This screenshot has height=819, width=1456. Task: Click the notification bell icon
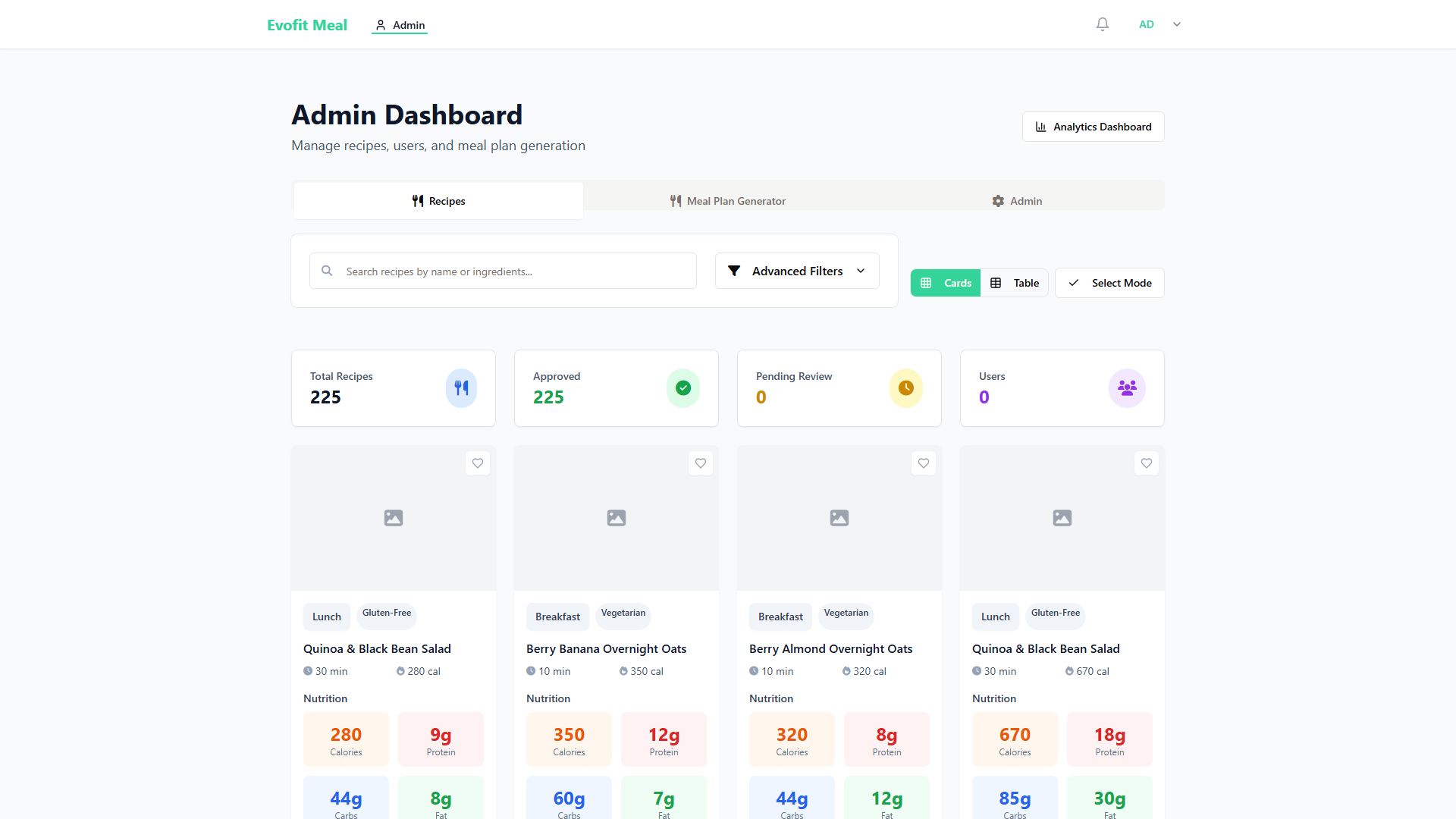tap(1103, 24)
